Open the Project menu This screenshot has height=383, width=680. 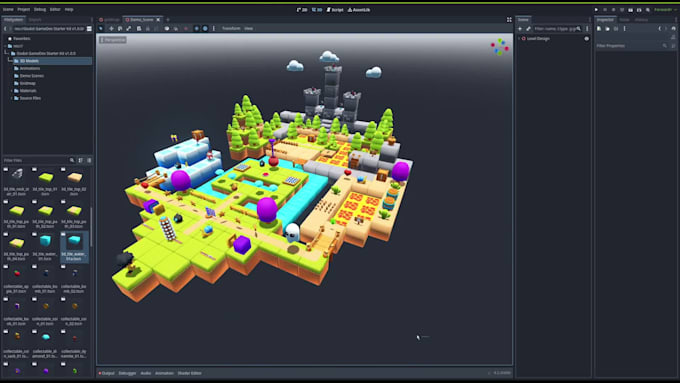click(23, 10)
